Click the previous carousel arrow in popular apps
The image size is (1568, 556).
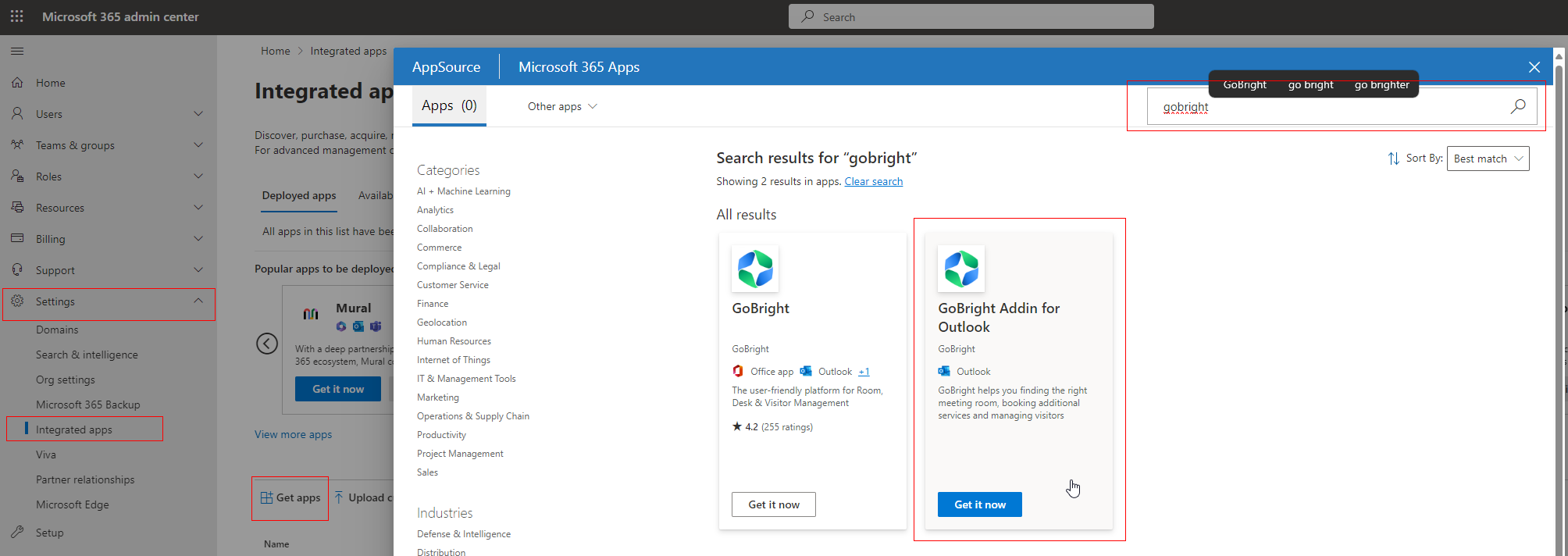coord(267,344)
